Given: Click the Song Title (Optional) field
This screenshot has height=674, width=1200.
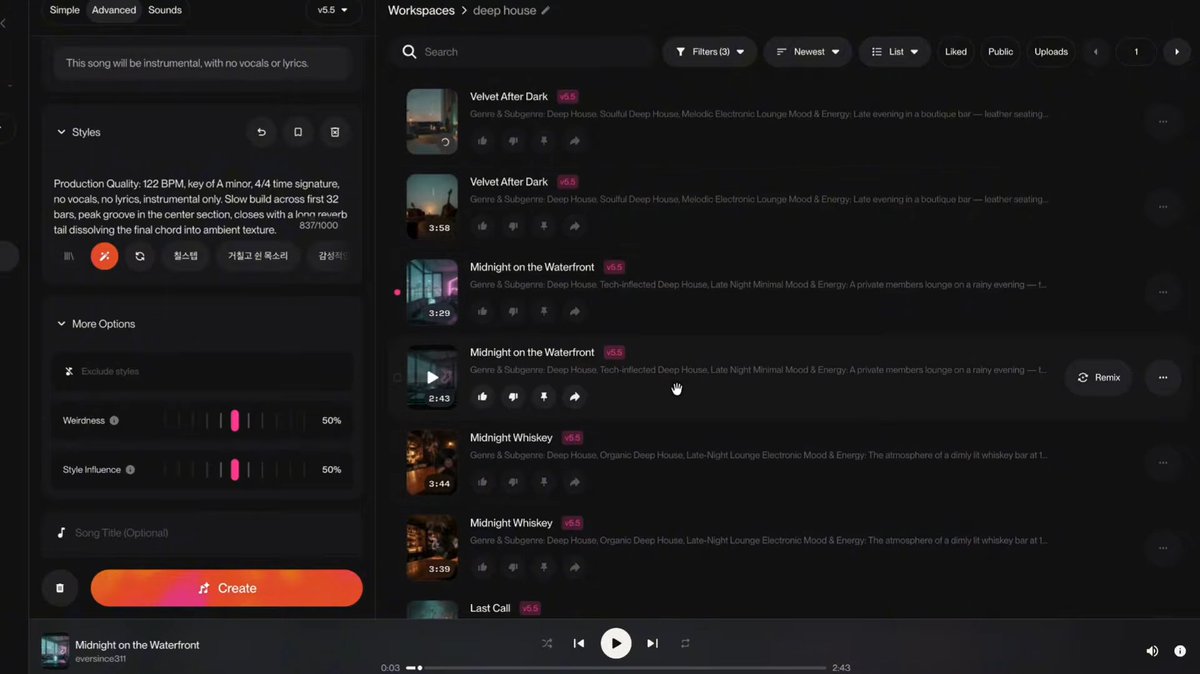Looking at the screenshot, I should 202,533.
